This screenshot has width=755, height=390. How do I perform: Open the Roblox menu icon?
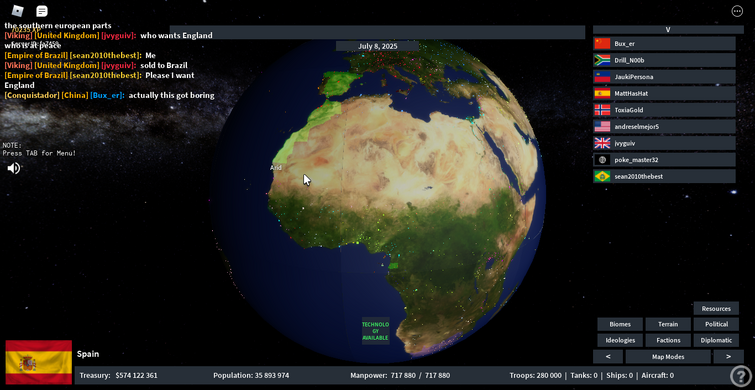(17, 11)
